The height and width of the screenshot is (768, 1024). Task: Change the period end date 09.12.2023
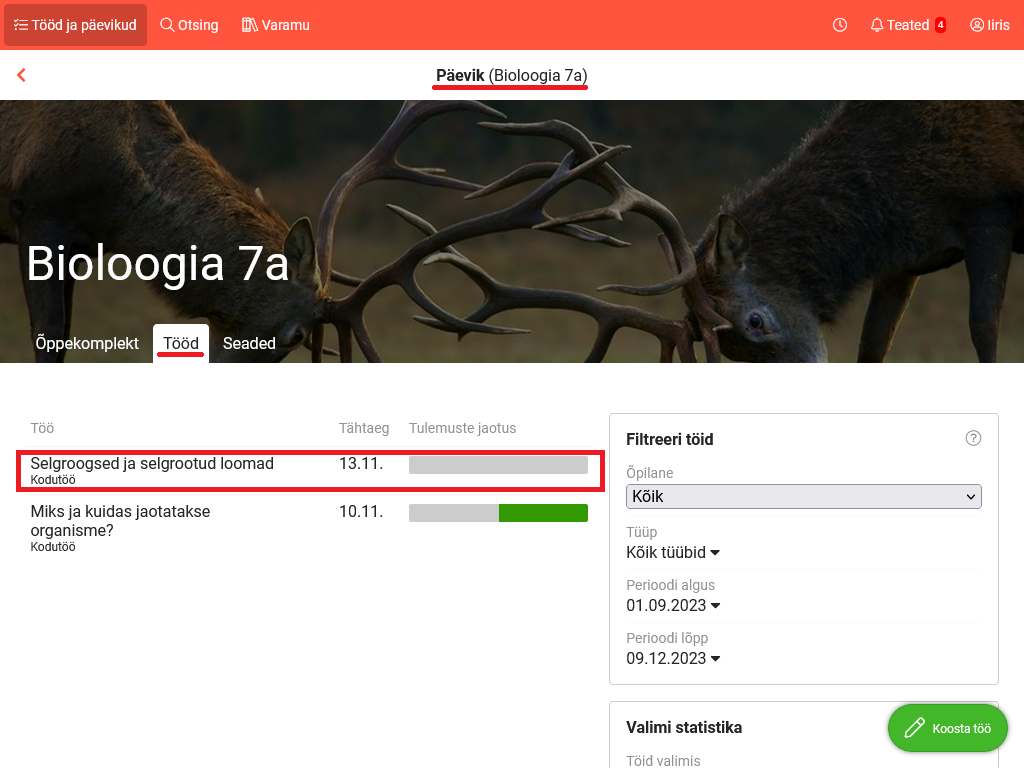click(673, 658)
